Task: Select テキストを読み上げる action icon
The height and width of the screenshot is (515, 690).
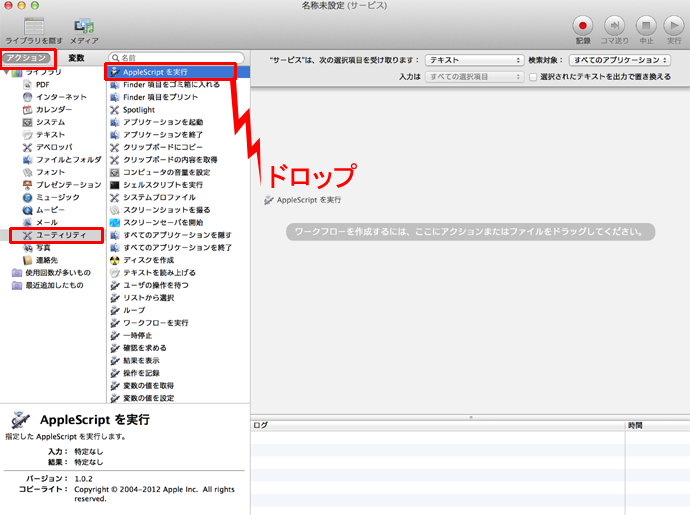Action: 114,272
